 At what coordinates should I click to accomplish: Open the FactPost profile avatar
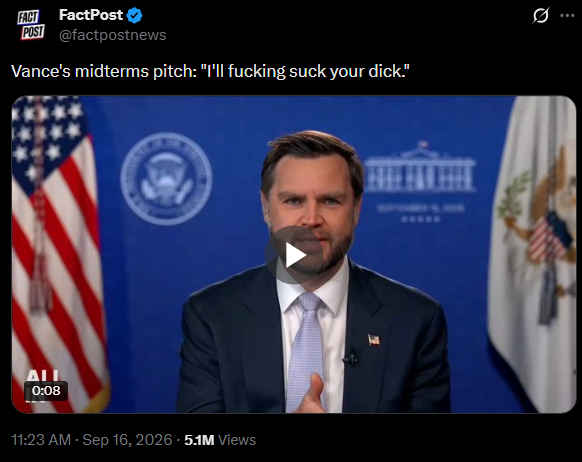(31, 24)
